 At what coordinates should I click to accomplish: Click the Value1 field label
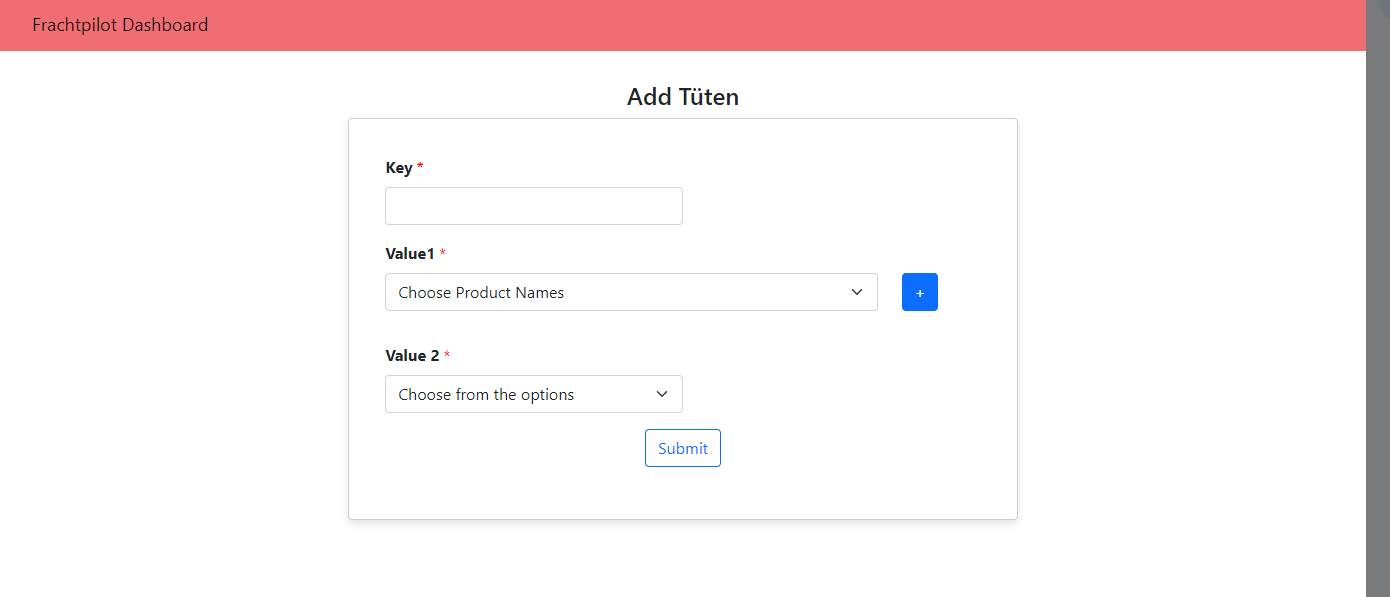410,254
